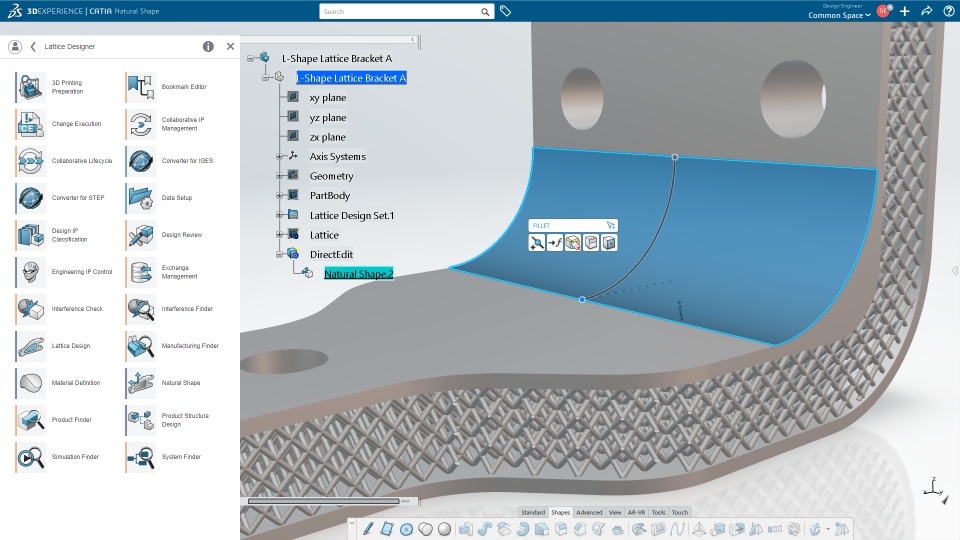Open the 3D Printing Preparation app
Image resolution: width=960 pixels, height=540 pixels.
point(31,87)
